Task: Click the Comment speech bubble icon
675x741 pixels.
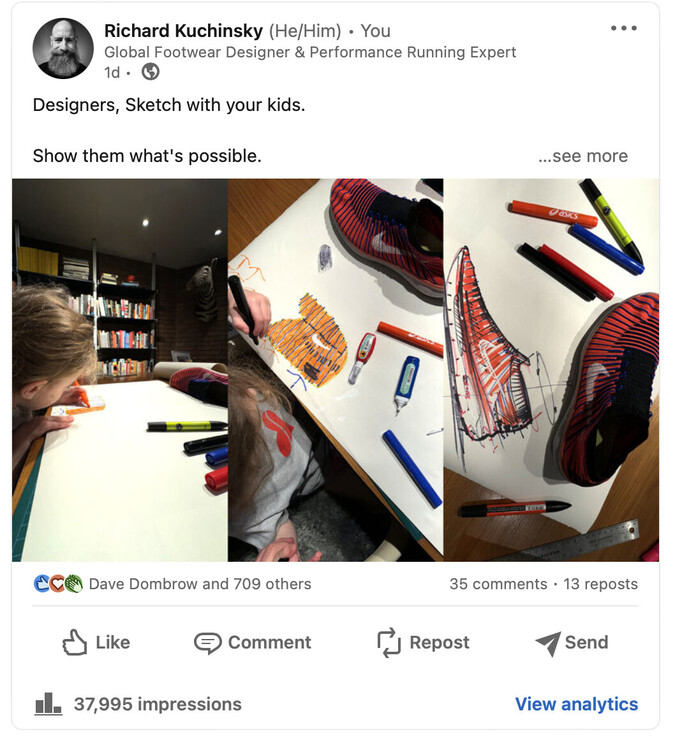Action: pos(208,643)
